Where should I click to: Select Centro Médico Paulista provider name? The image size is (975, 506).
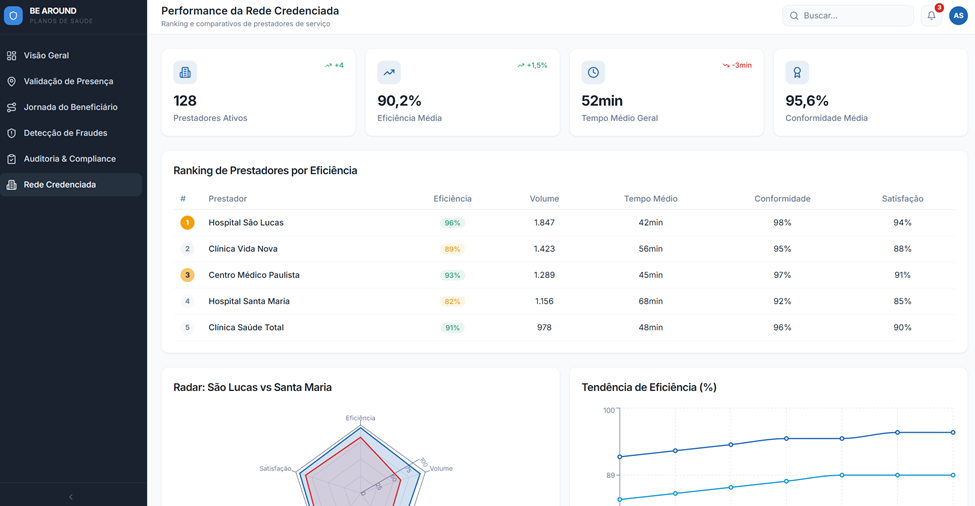254,275
